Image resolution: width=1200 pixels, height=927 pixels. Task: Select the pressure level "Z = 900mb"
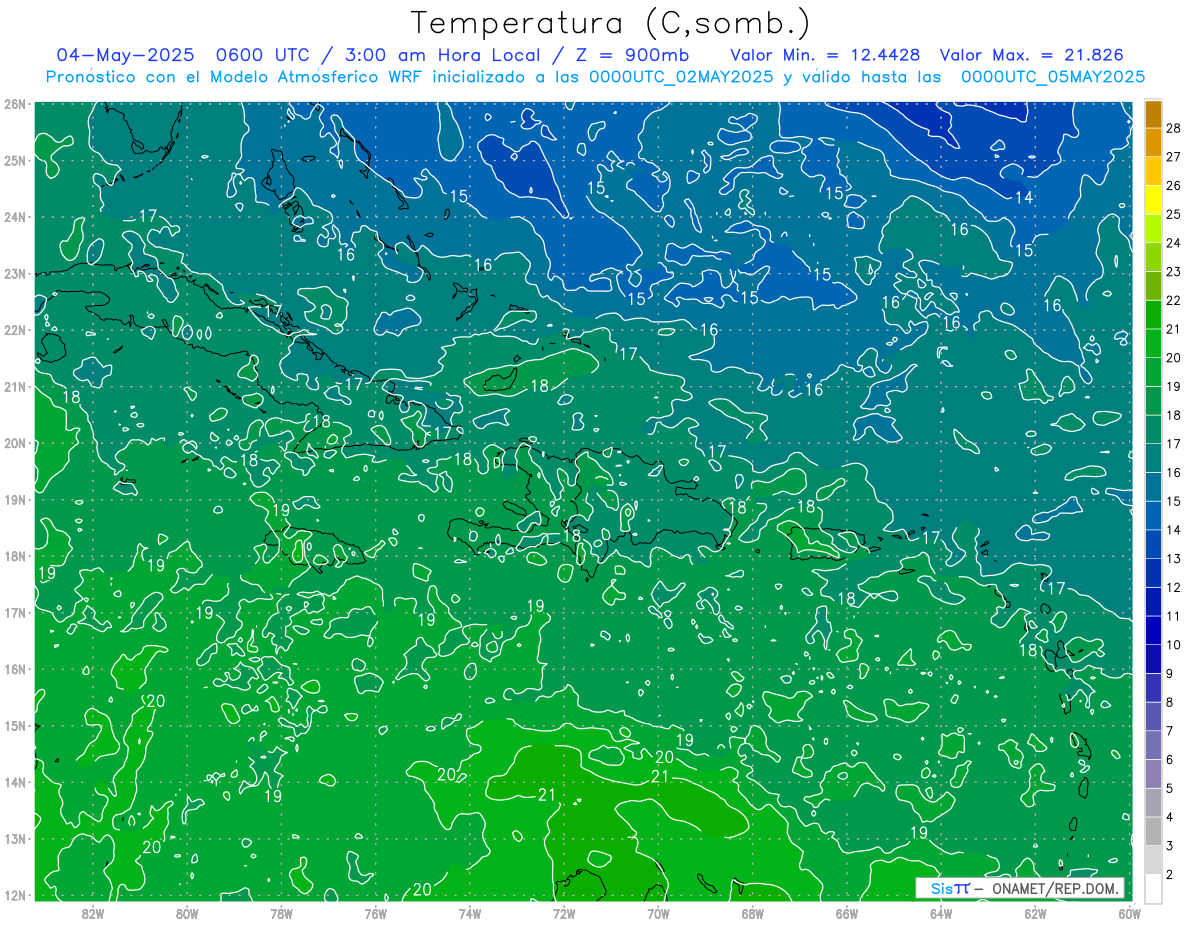pos(630,55)
